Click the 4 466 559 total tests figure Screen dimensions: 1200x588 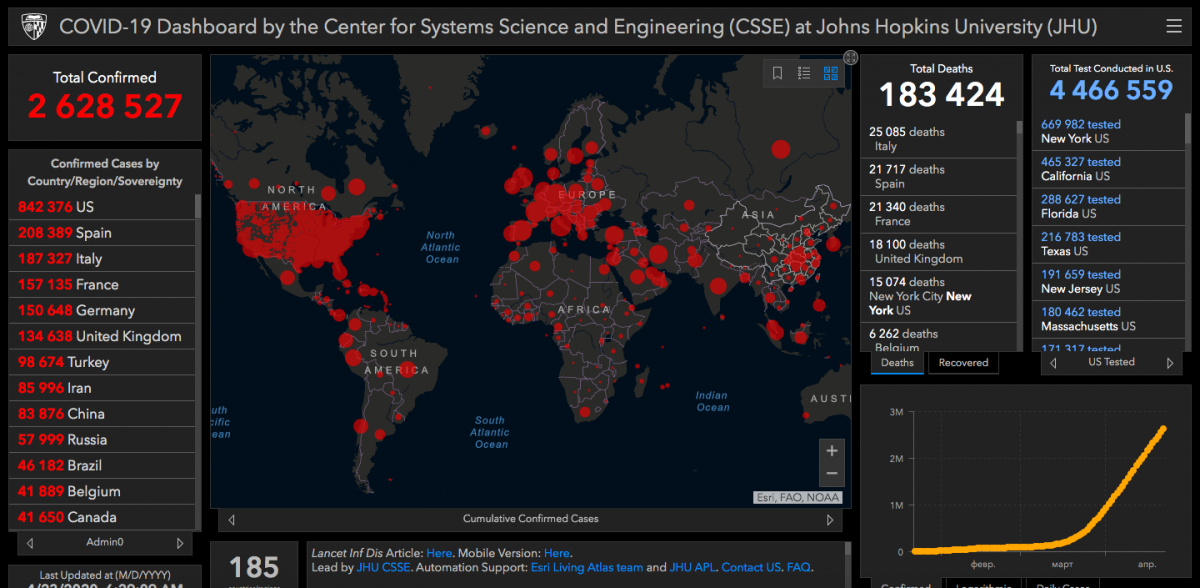pyautogui.click(x=1111, y=91)
